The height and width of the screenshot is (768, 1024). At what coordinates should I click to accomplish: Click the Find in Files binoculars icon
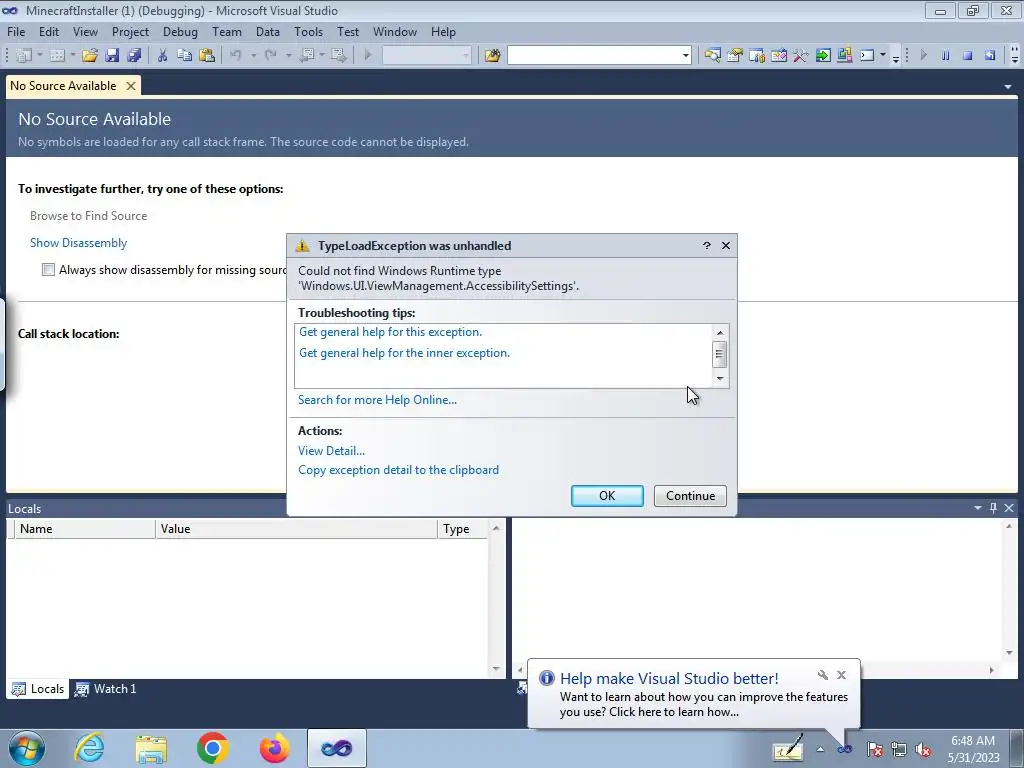pos(492,56)
